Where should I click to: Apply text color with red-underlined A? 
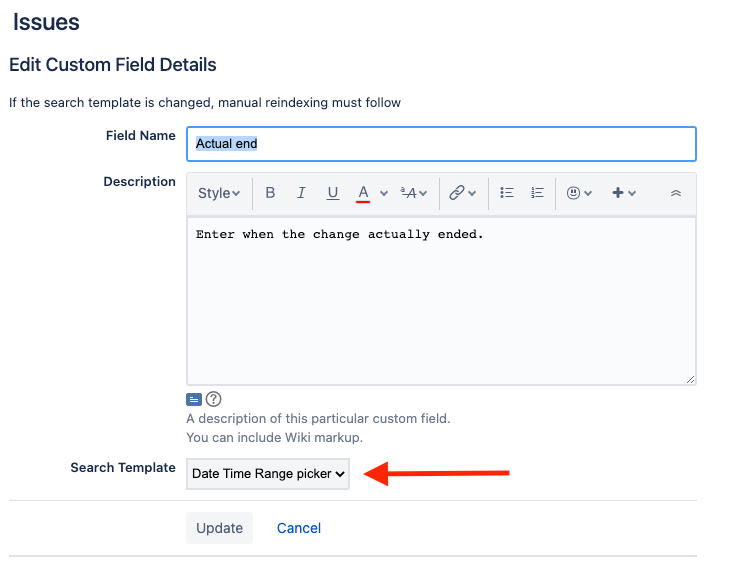point(363,193)
